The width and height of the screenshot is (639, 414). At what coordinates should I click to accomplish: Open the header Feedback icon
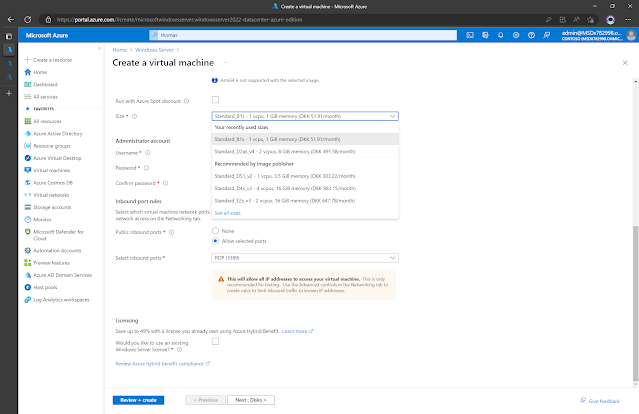547,35
